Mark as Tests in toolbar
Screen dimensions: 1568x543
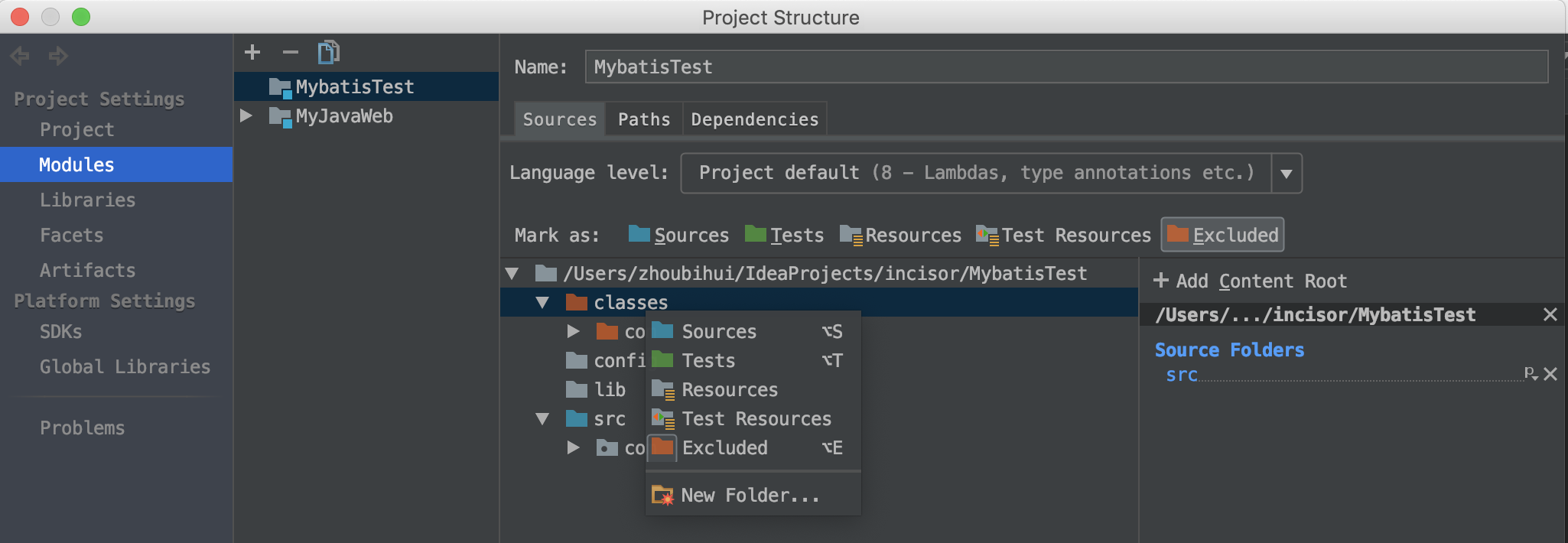point(784,235)
